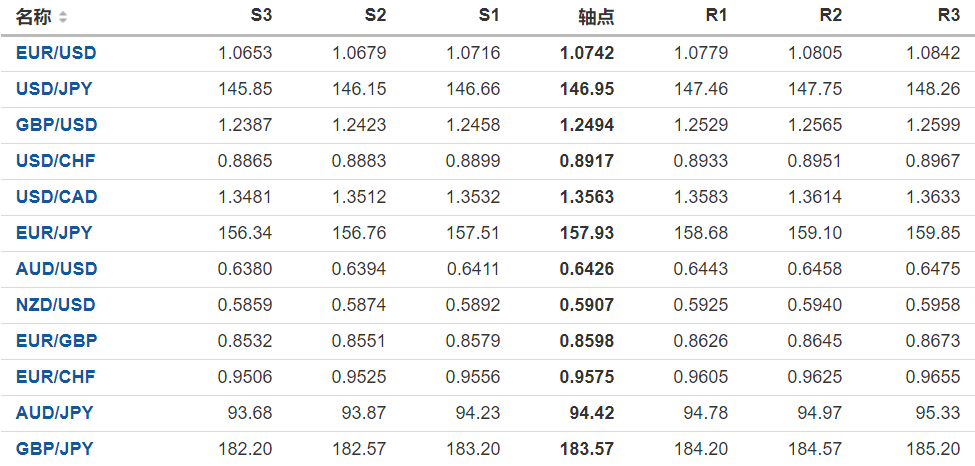Viewport: 975px width, 466px height.
Task: Sort table by 名称 column header
Action: coord(35,17)
